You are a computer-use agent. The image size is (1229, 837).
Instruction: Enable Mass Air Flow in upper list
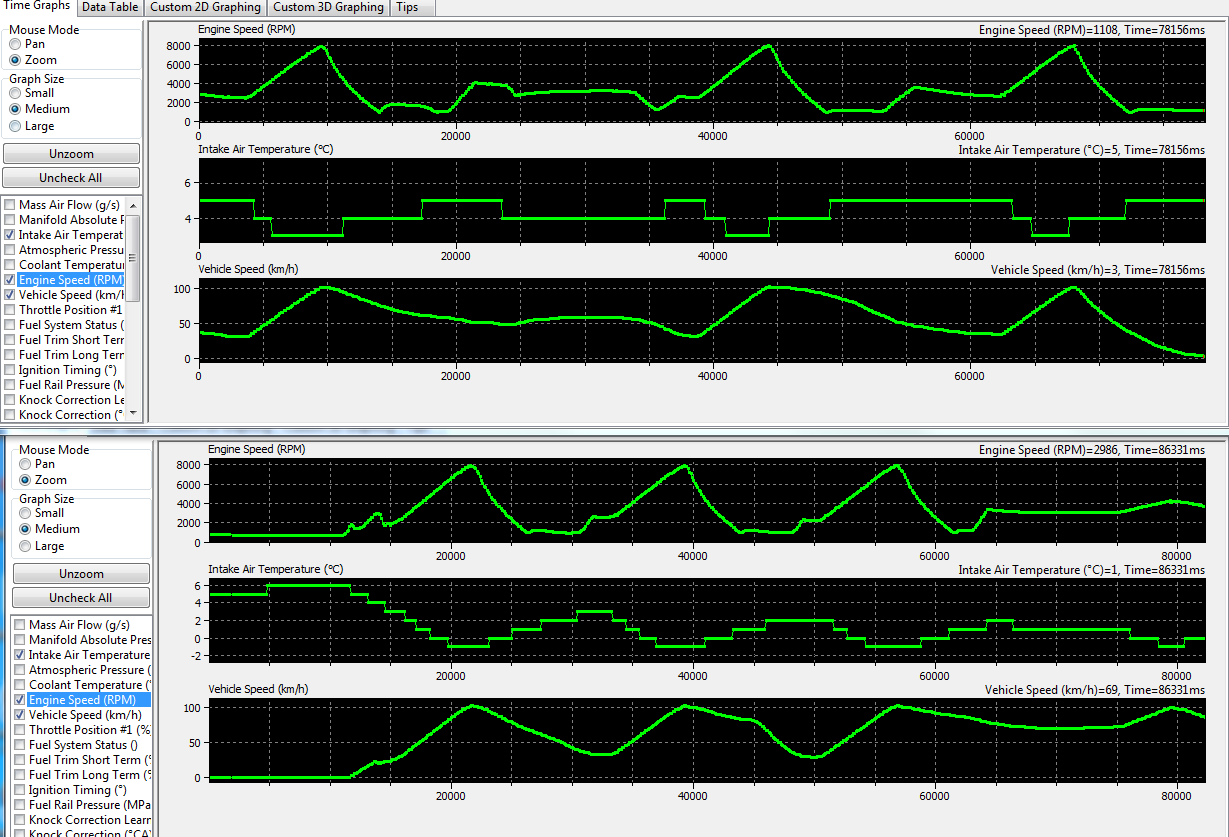pos(9,205)
